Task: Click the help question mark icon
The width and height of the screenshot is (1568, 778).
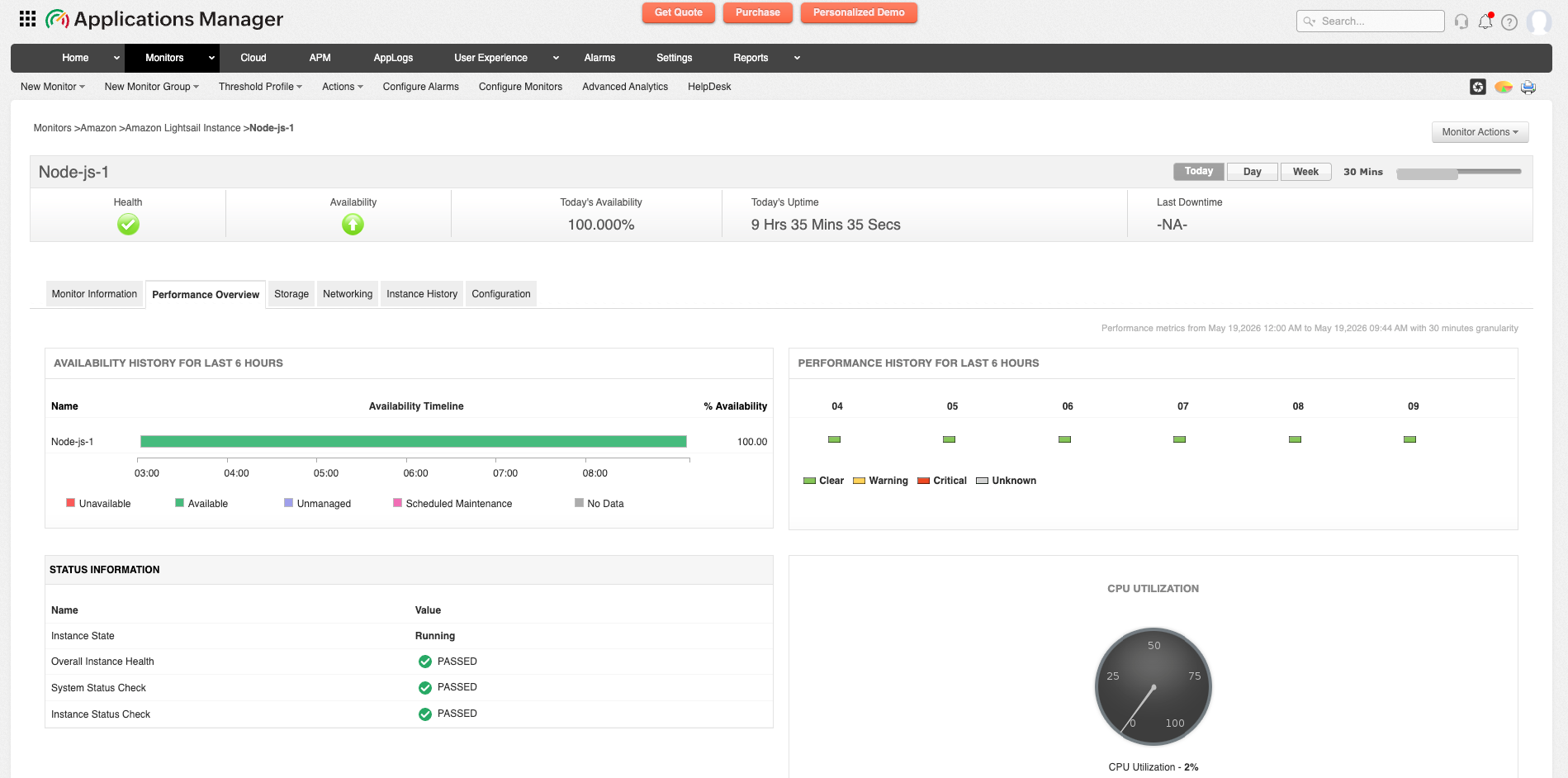Action: point(1509,22)
